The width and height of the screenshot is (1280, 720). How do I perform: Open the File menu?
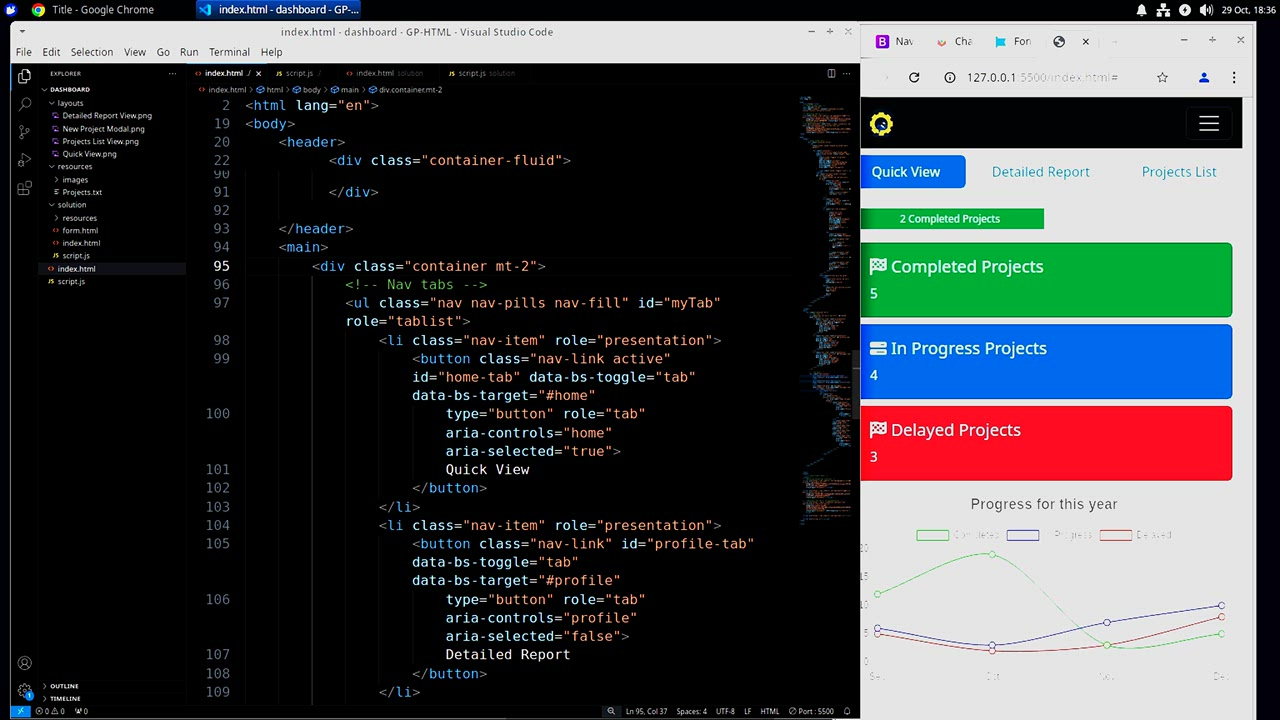tap(23, 52)
